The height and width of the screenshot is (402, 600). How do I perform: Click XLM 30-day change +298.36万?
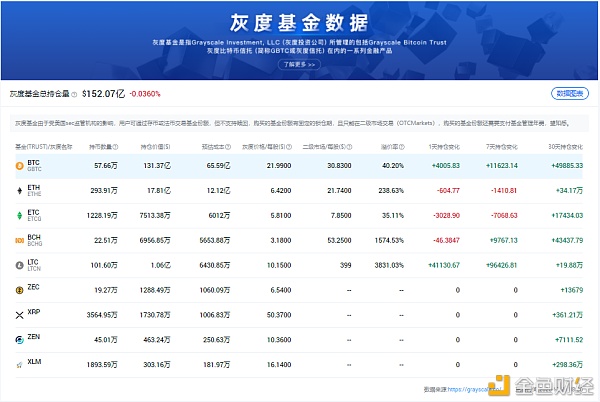pyautogui.click(x=567, y=365)
